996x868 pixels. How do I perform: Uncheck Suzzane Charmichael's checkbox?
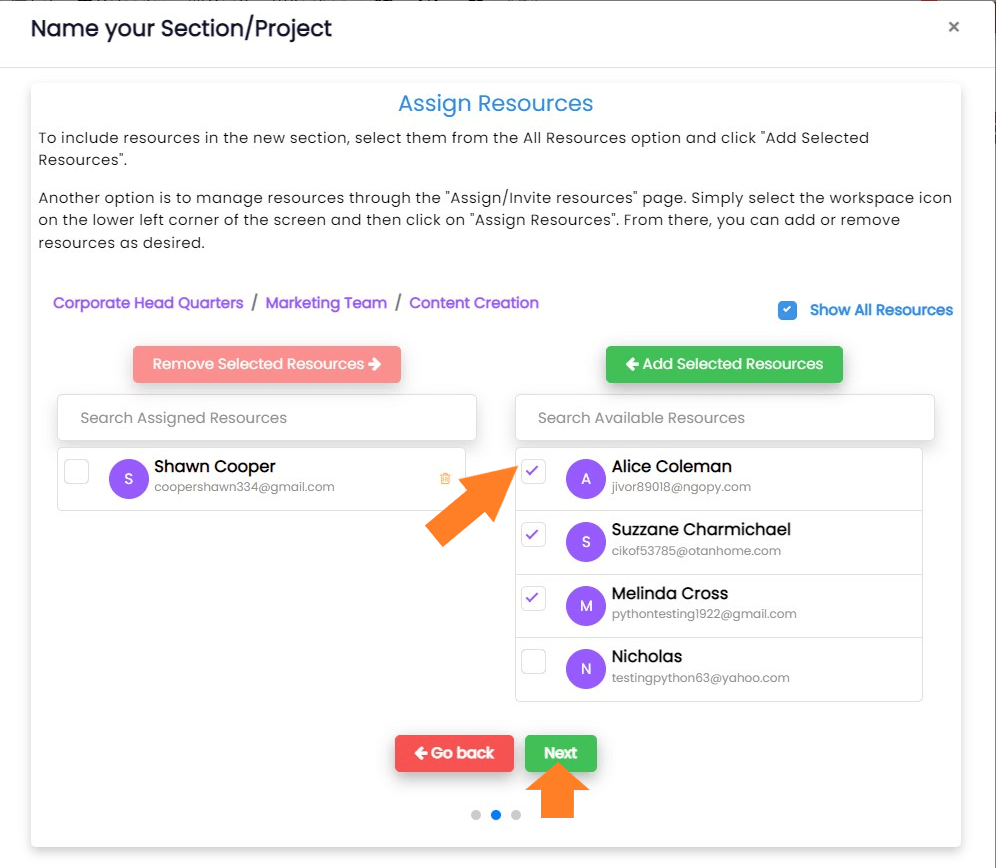pos(533,534)
